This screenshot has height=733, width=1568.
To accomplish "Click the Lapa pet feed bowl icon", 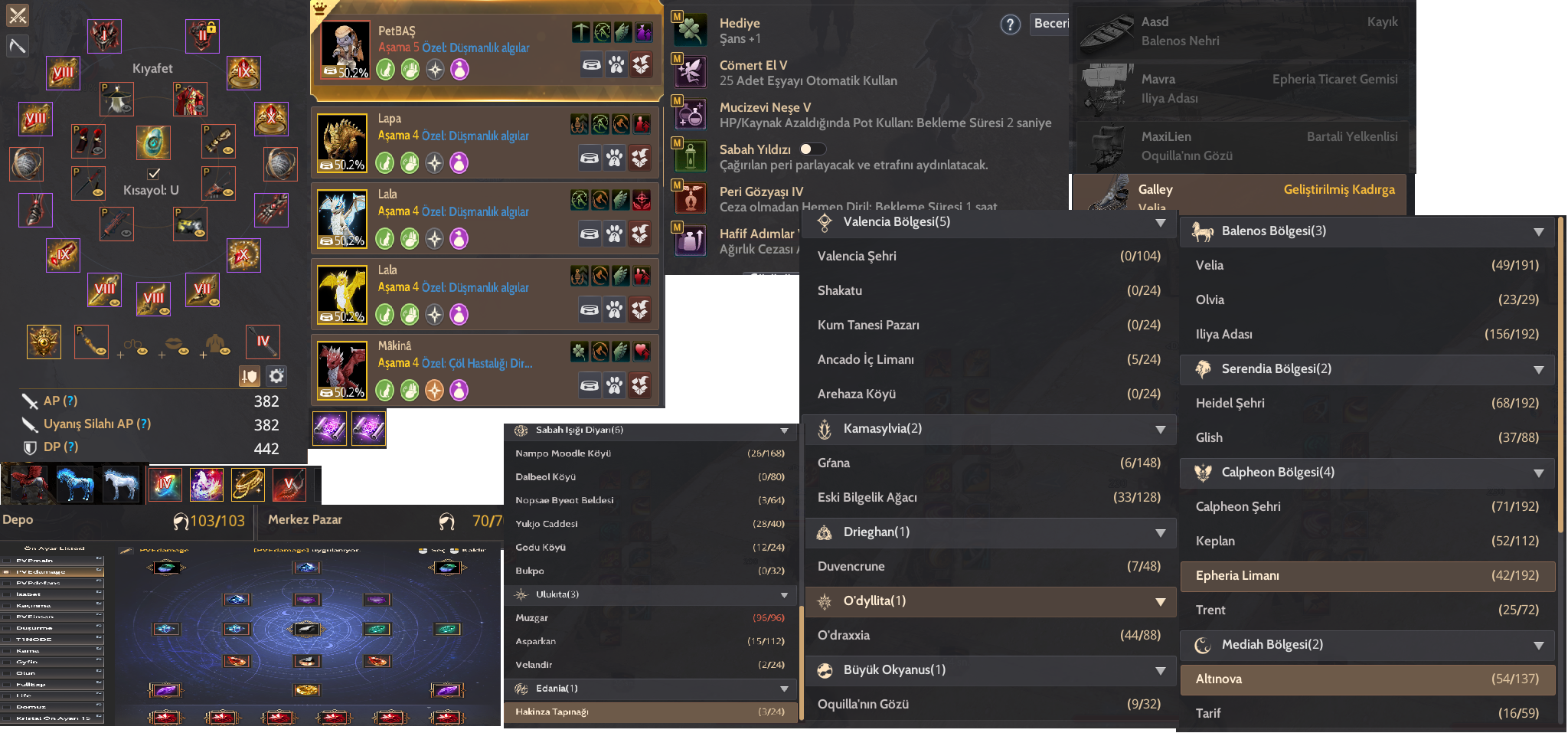I will 590,159.
